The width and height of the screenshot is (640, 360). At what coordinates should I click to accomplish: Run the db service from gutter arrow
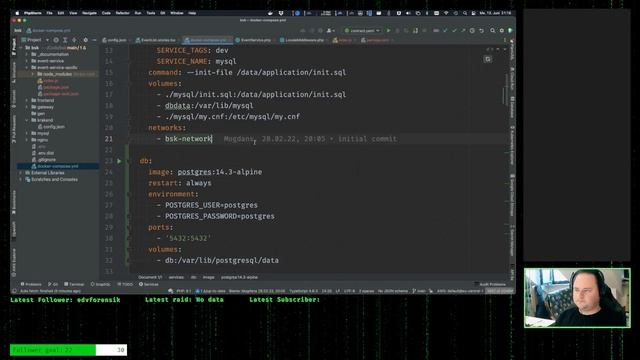(119, 161)
